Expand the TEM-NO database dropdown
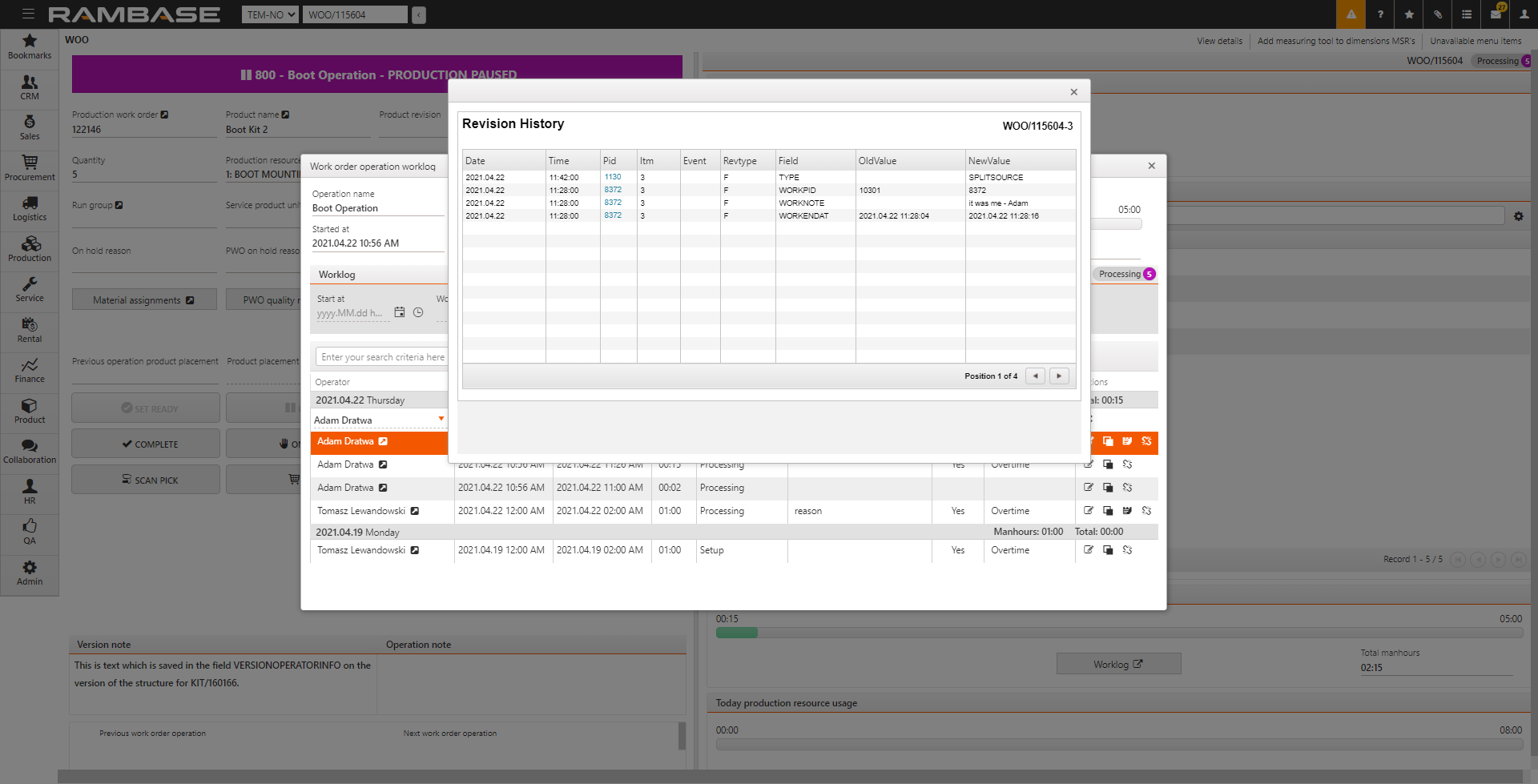1538x784 pixels. pos(270,14)
